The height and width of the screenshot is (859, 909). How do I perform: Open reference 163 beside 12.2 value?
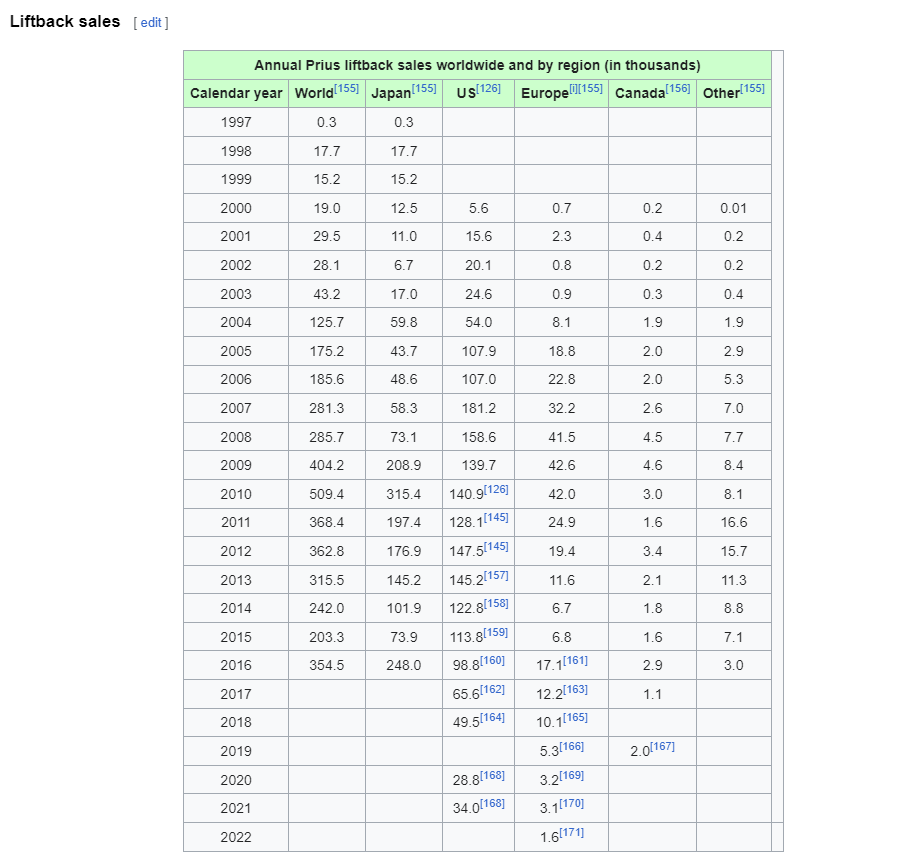click(x=576, y=689)
